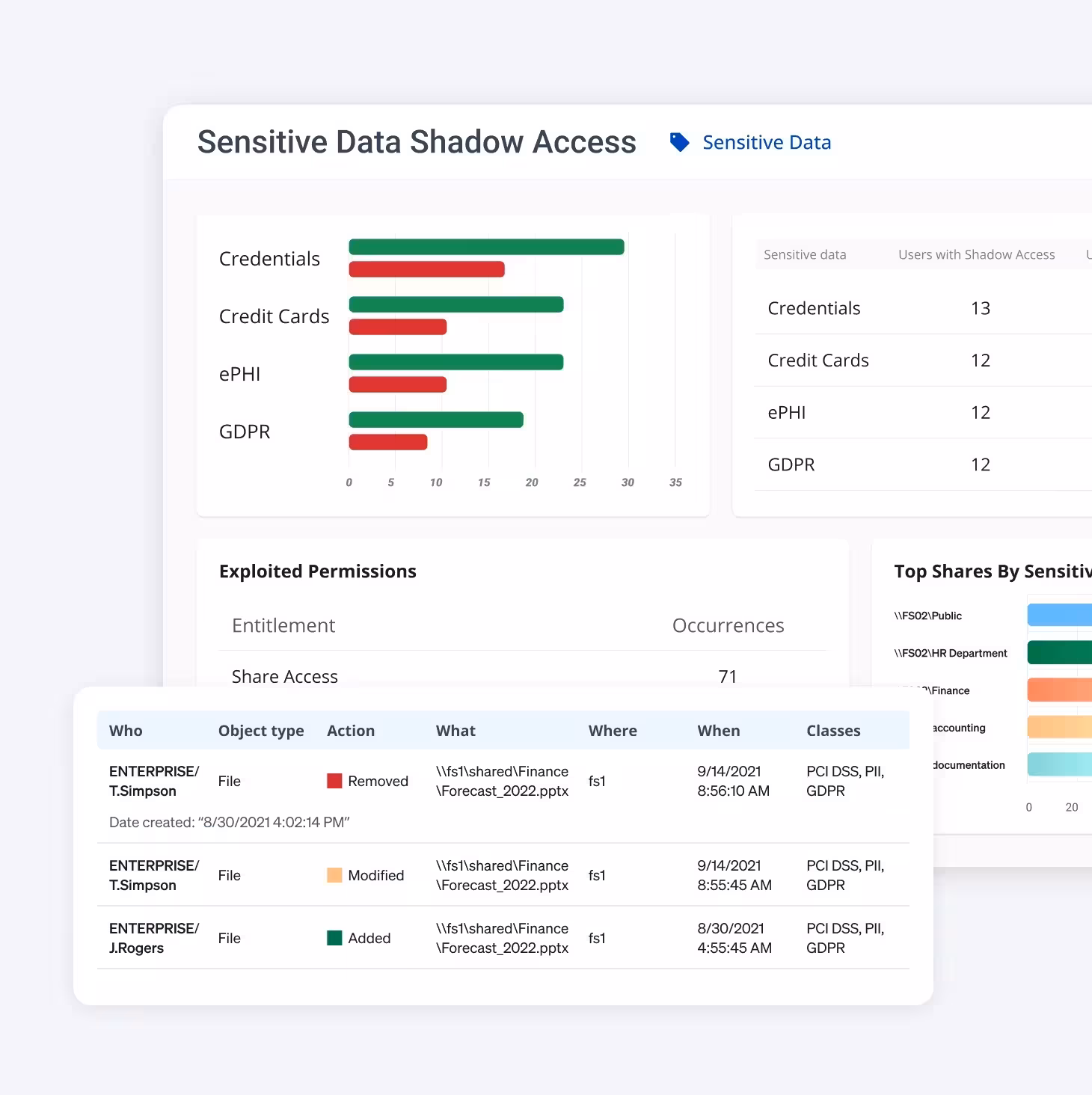Click the blue \\FS02\Public share bar

pyautogui.click(x=1059, y=615)
